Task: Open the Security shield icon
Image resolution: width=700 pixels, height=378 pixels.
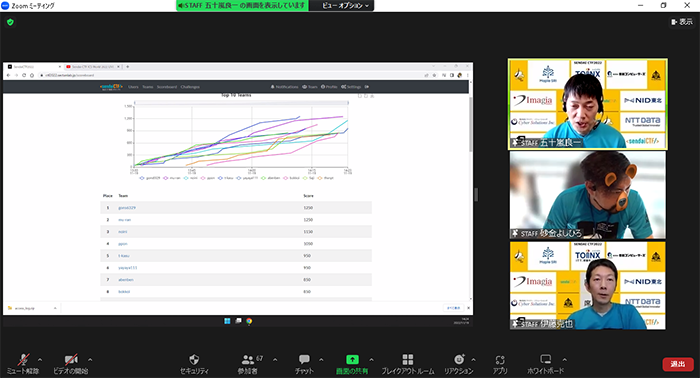Action: click(x=194, y=360)
